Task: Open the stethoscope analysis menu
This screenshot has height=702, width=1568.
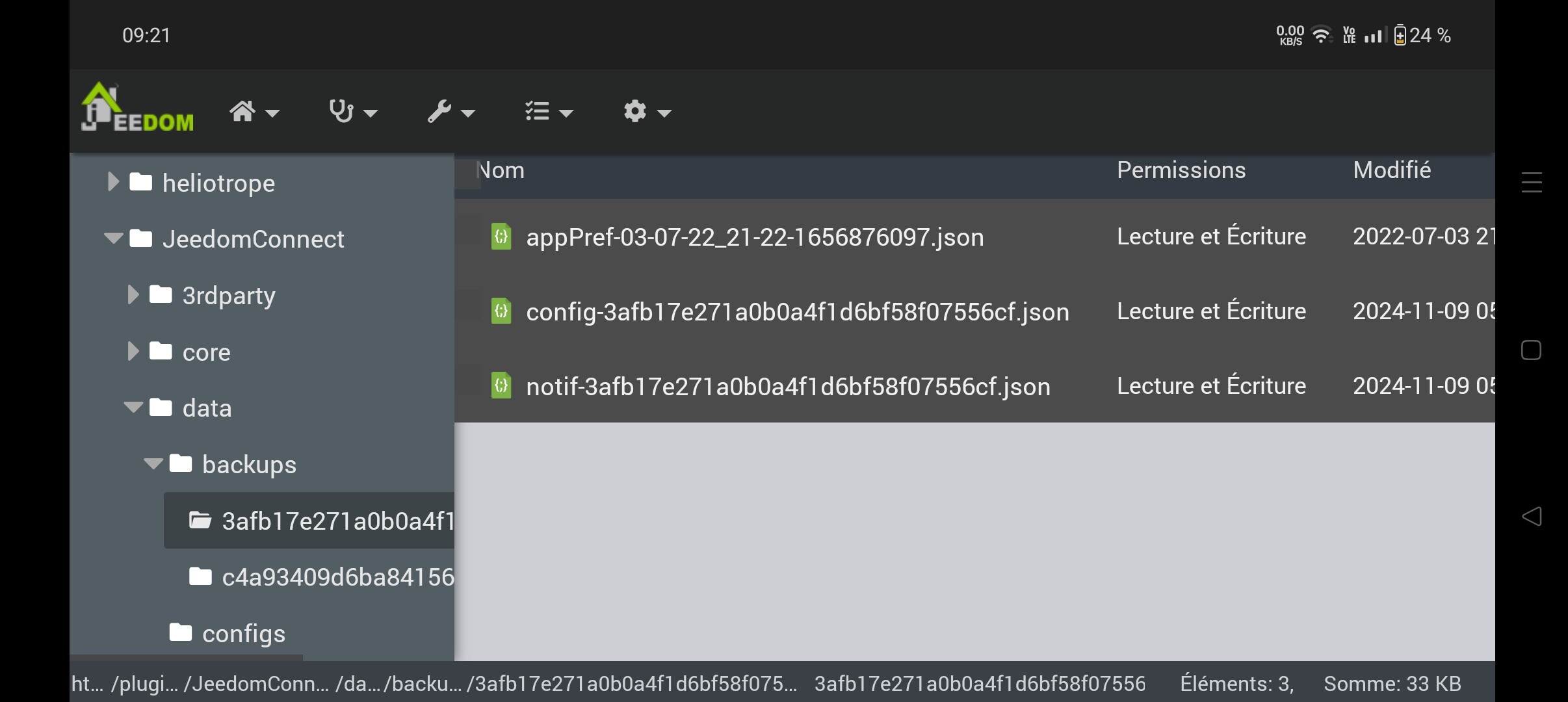Action: (352, 112)
